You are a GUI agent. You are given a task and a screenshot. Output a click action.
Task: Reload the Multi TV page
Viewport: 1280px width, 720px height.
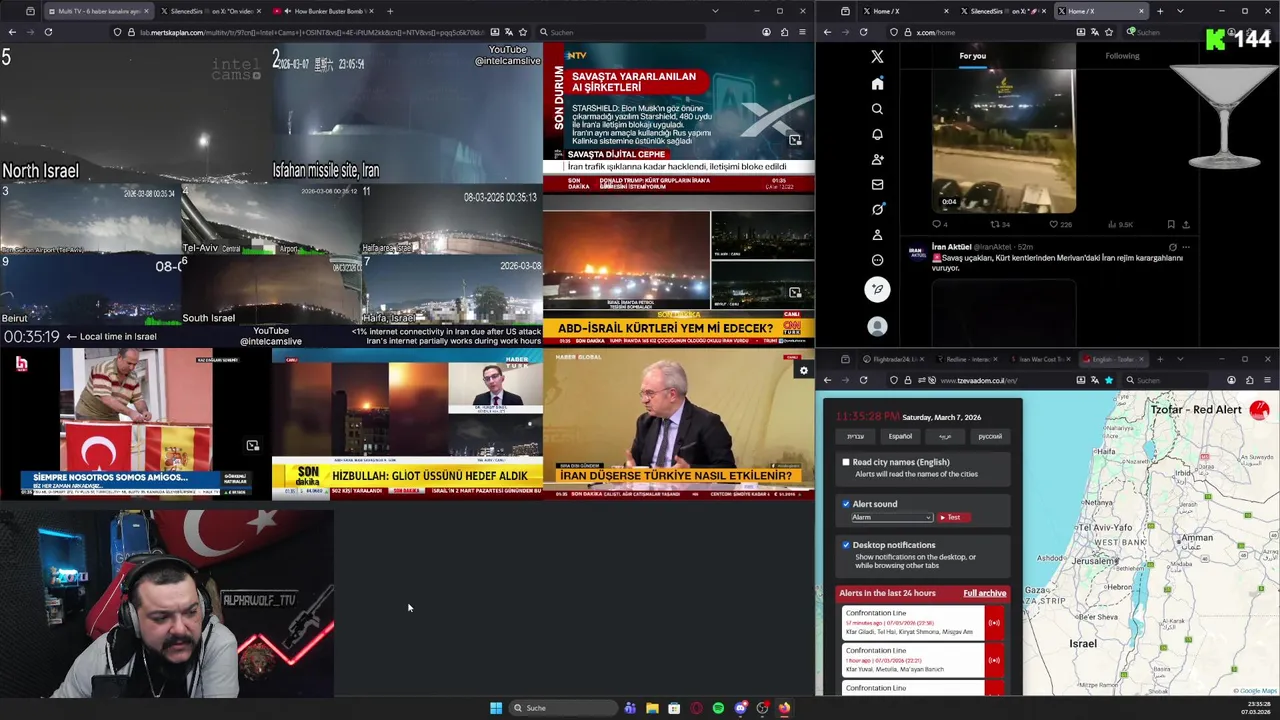pos(48,32)
